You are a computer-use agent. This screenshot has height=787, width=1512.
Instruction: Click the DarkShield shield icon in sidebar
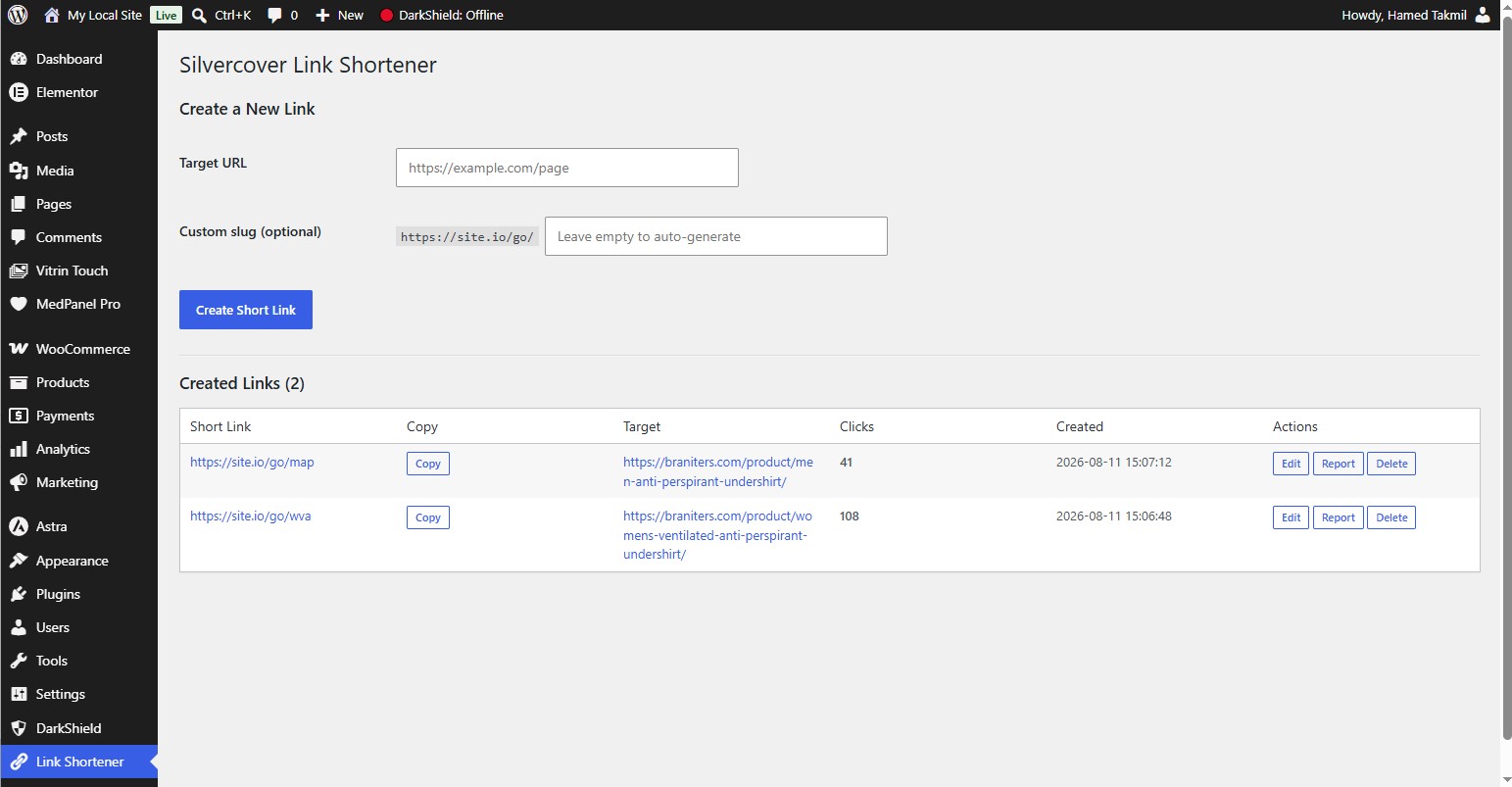[18, 728]
